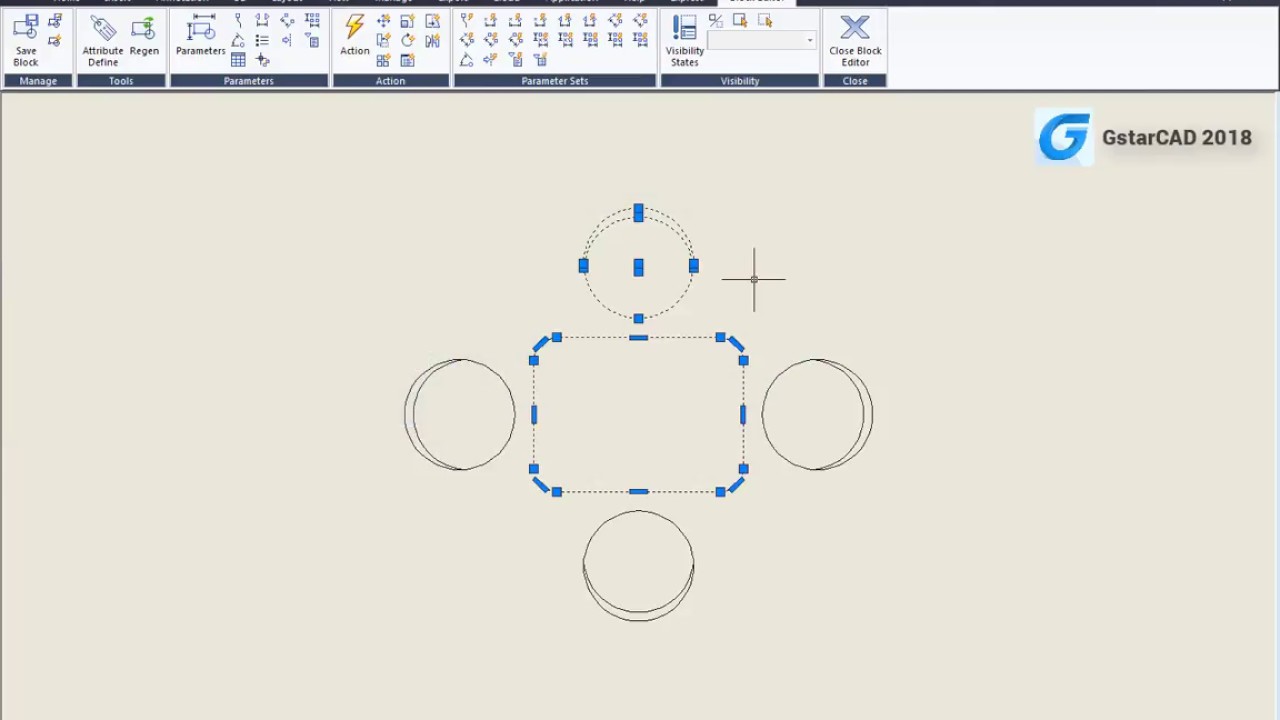Click the make visible icon
Screen dimensions: 1280x720
(x=740, y=20)
